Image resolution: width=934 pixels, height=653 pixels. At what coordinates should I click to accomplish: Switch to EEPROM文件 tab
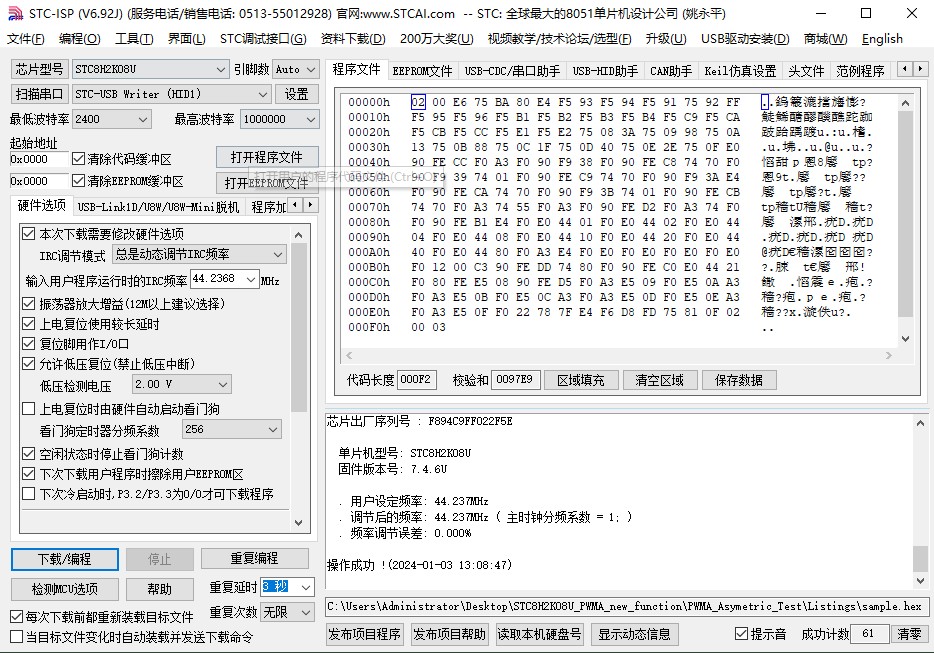click(x=422, y=71)
